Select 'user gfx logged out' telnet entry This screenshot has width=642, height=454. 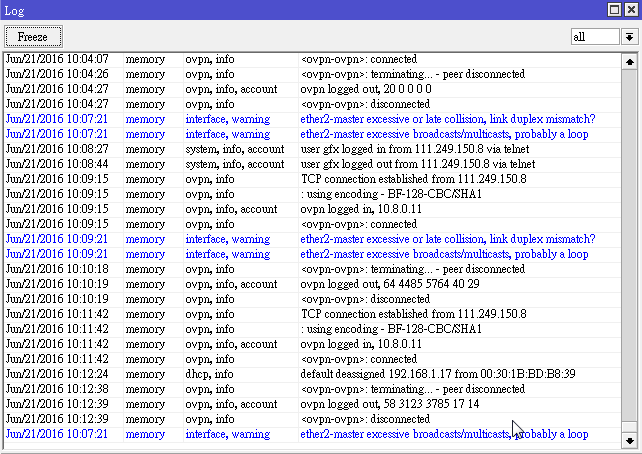(313, 164)
